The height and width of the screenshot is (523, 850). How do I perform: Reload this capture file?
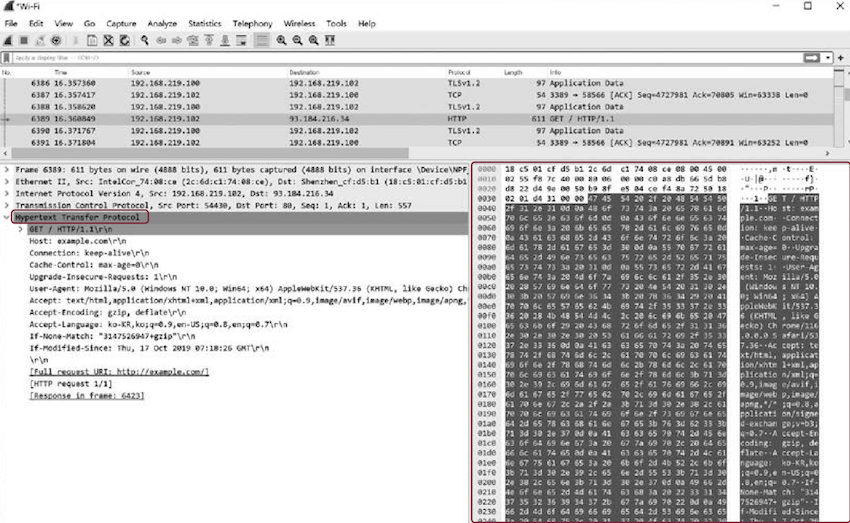tap(125, 41)
